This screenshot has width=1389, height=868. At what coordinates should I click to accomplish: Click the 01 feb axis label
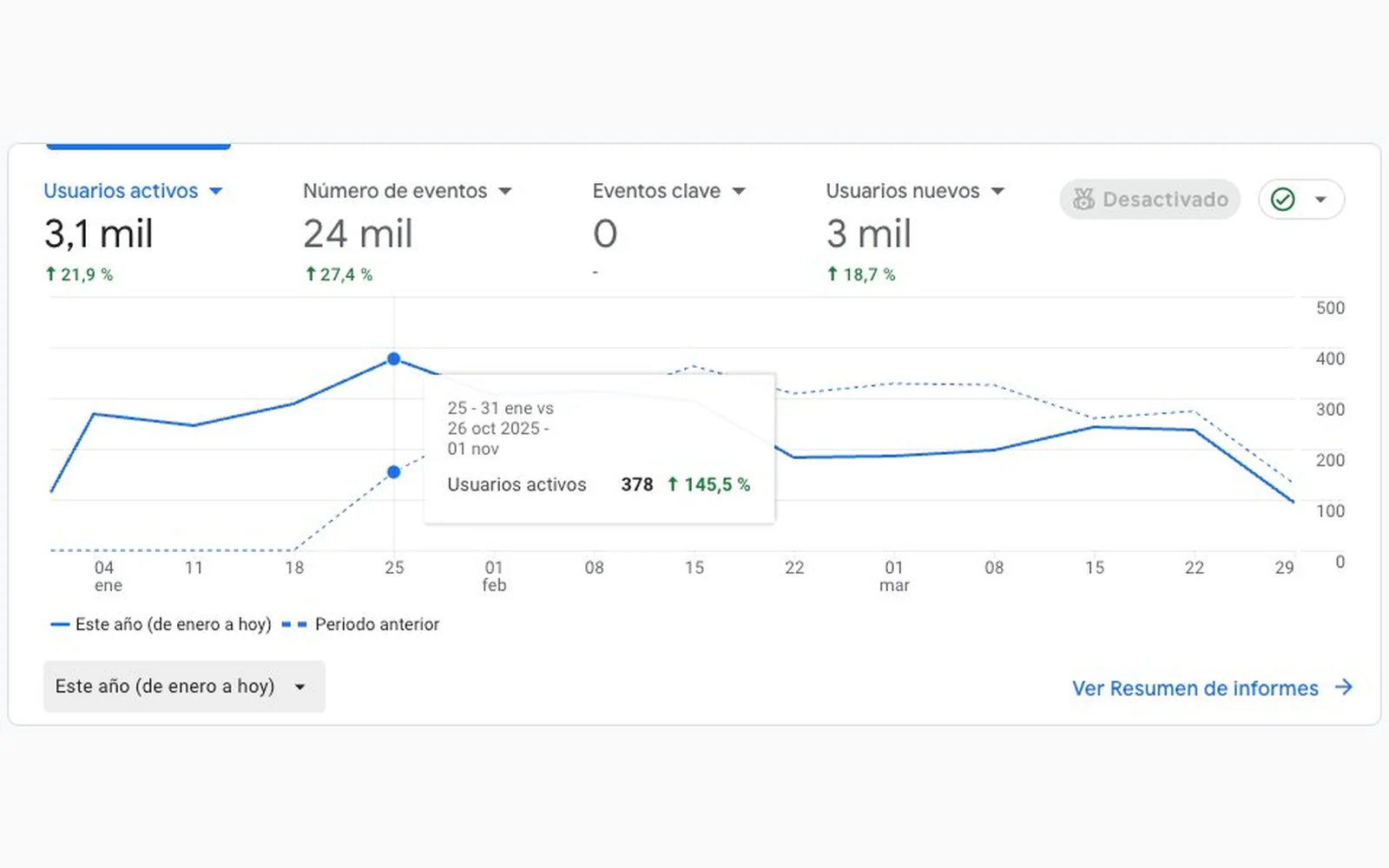point(494,576)
